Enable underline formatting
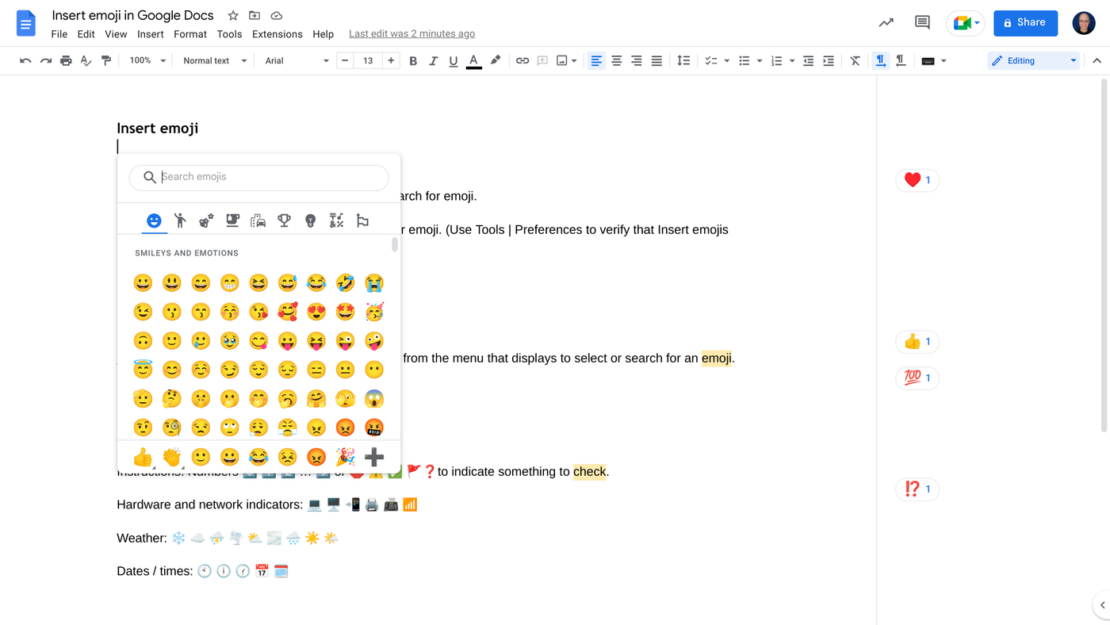 (453, 60)
